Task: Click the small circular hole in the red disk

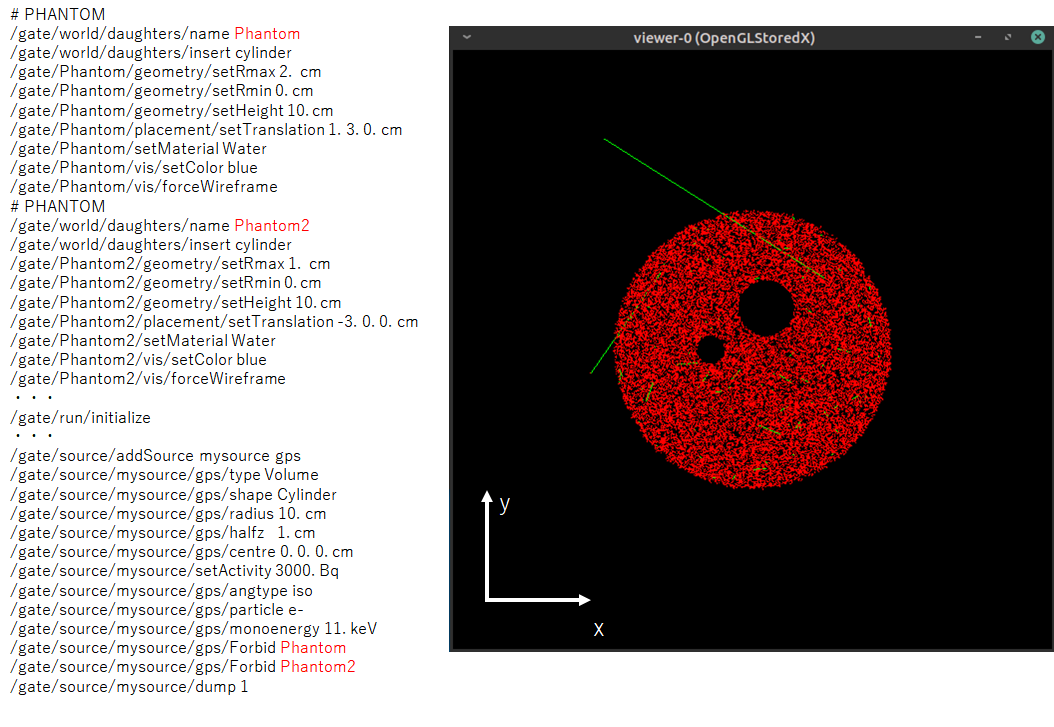Action: [x=710, y=350]
